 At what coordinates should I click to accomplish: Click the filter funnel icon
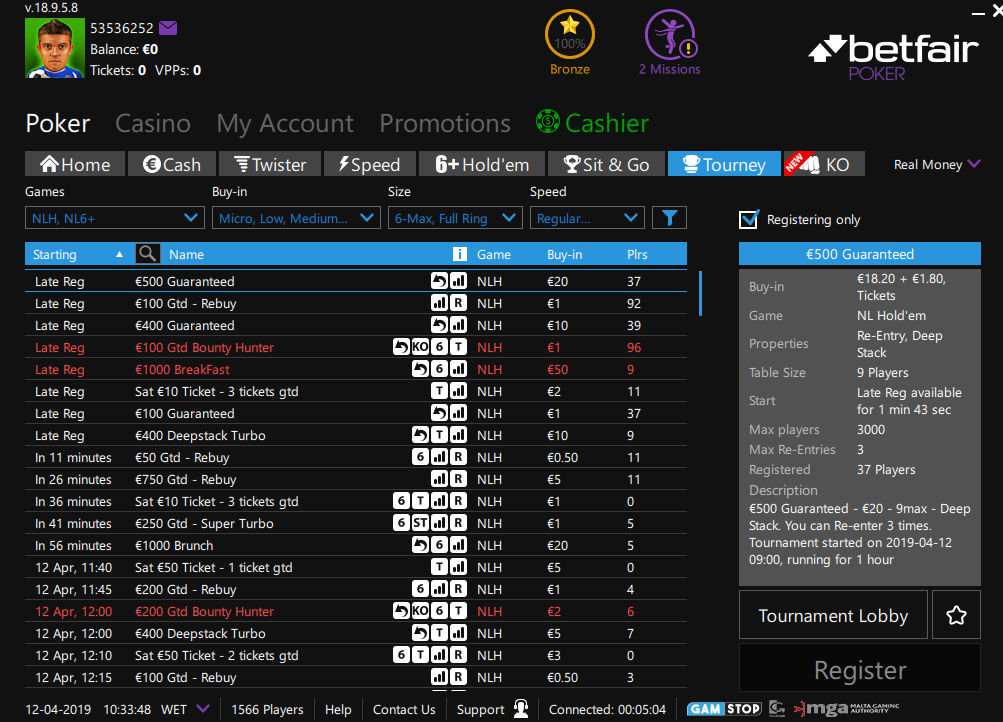pos(669,218)
